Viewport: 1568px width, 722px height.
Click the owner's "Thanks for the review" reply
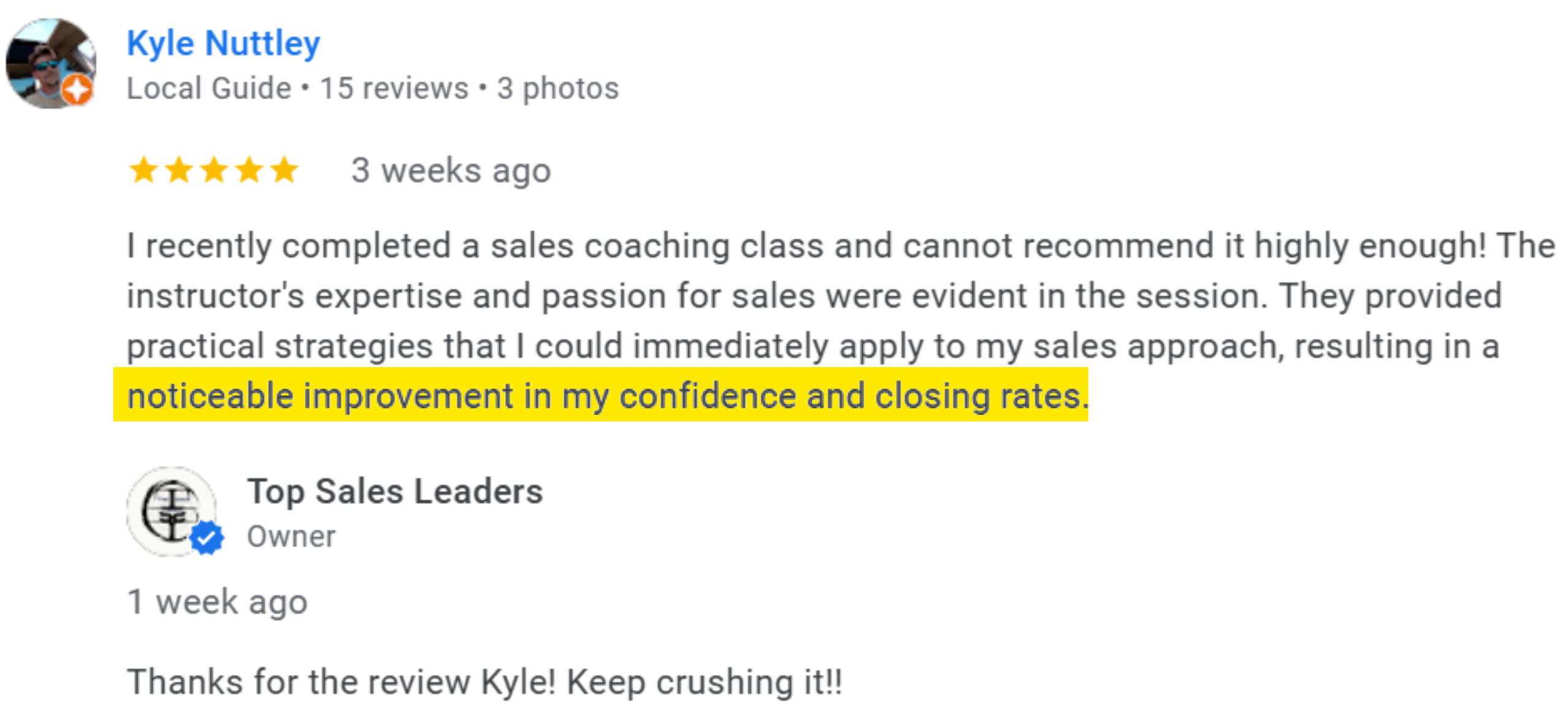click(484, 682)
